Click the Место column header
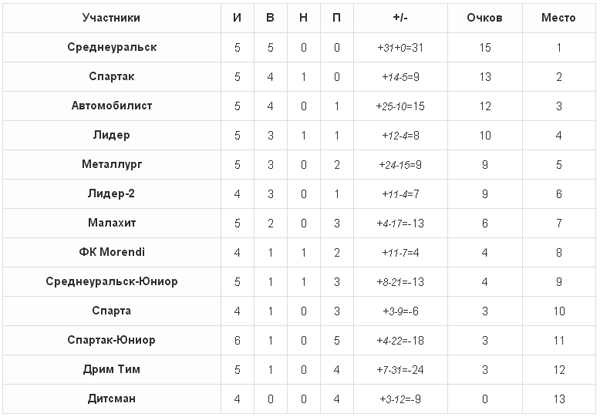 point(558,18)
